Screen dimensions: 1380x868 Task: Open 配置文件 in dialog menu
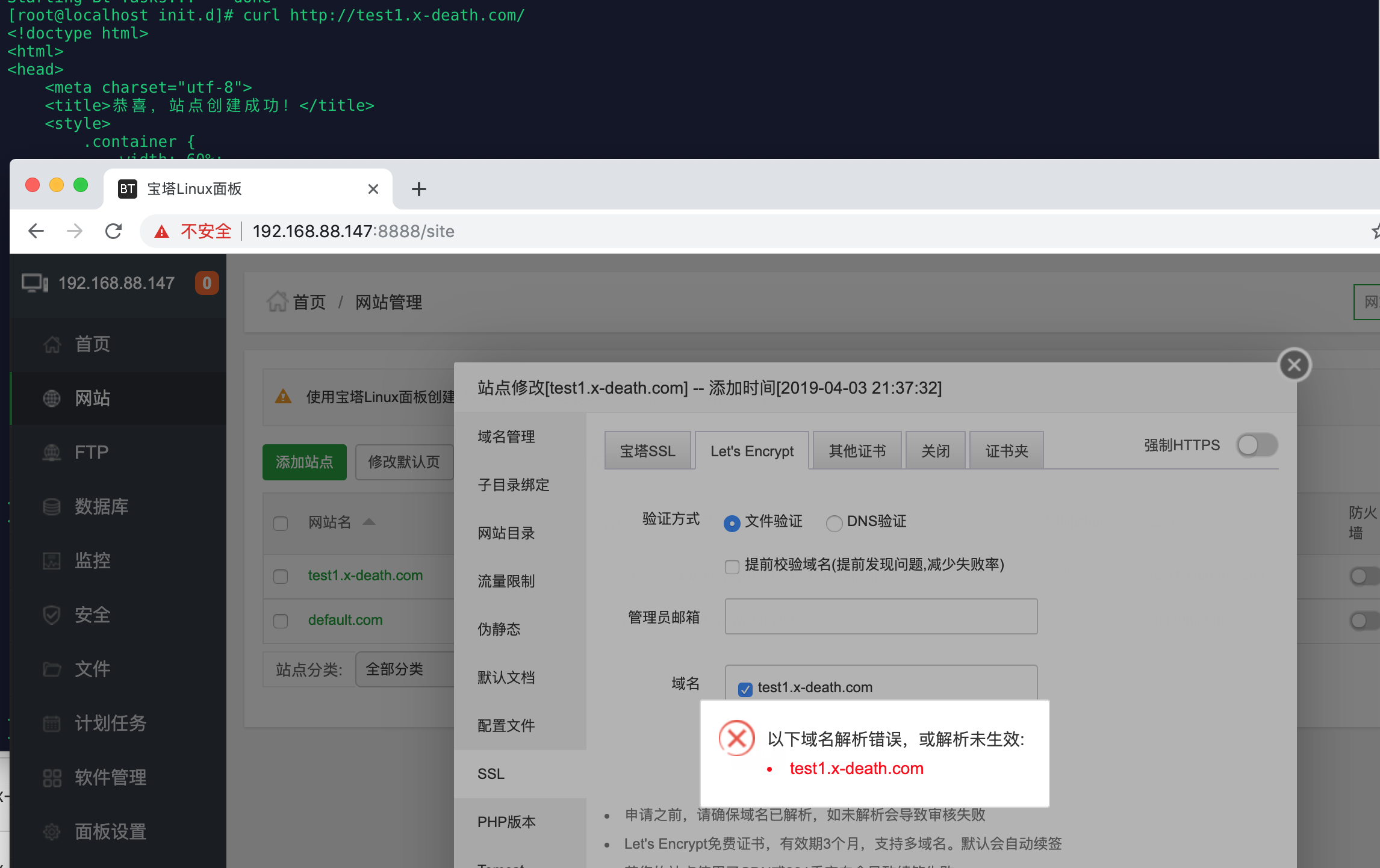[520, 725]
